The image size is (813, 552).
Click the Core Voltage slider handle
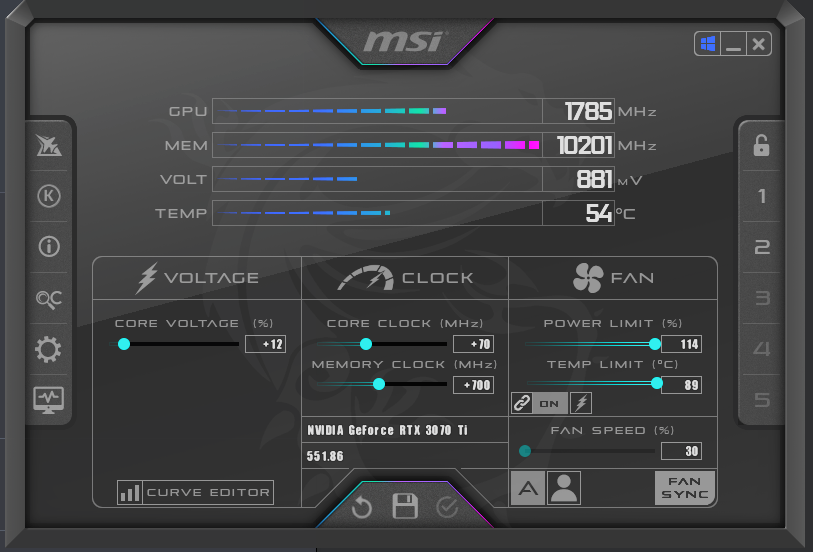click(124, 344)
